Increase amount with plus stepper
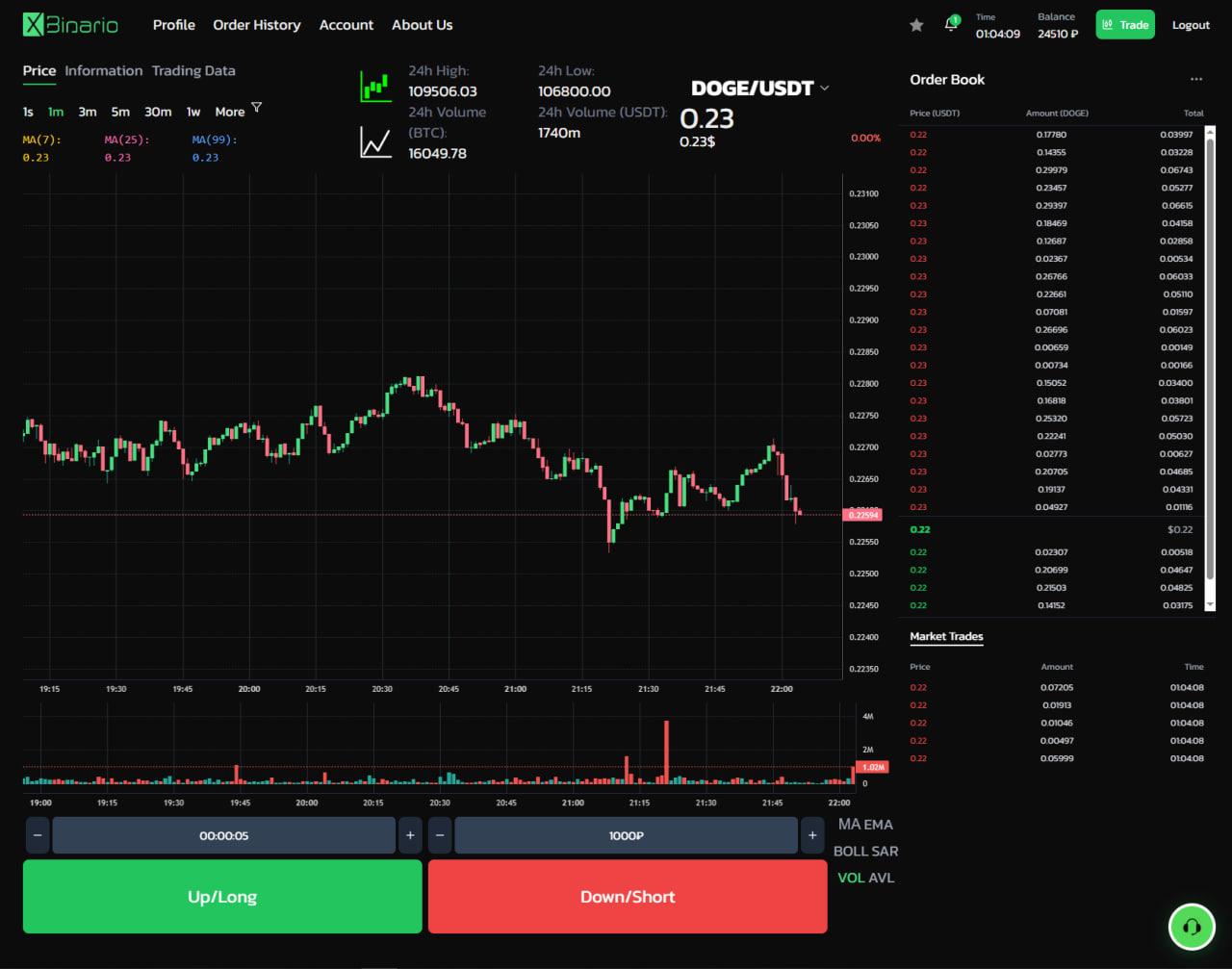 [x=812, y=835]
